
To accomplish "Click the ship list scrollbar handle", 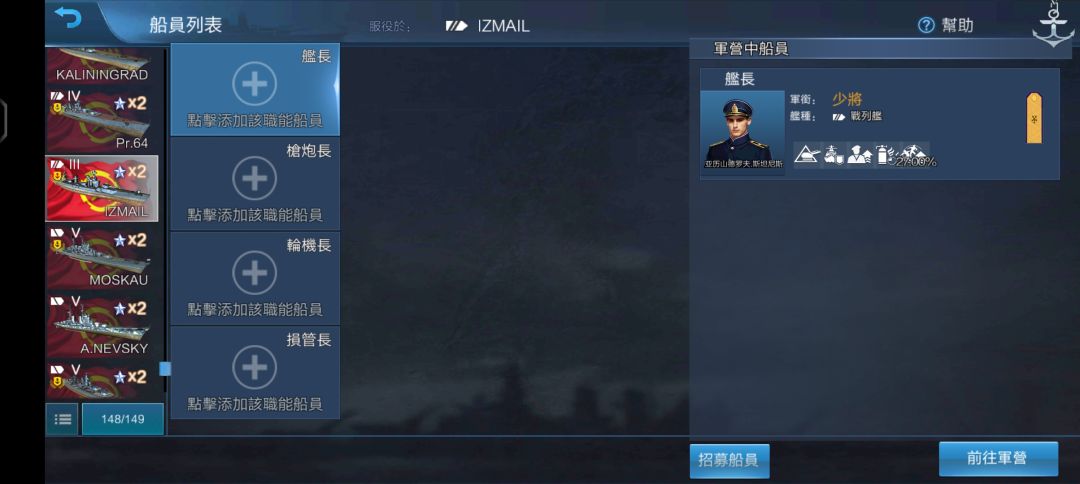I will pyautogui.click(x=165, y=369).
